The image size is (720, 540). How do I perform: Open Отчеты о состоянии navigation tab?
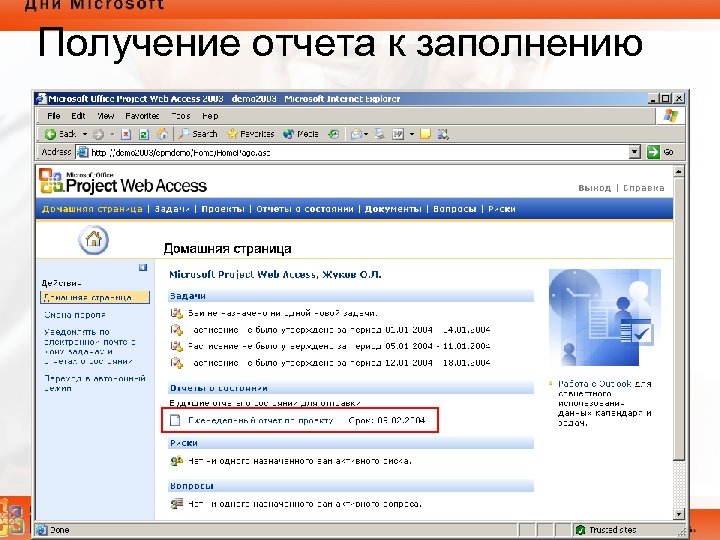pos(305,209)
